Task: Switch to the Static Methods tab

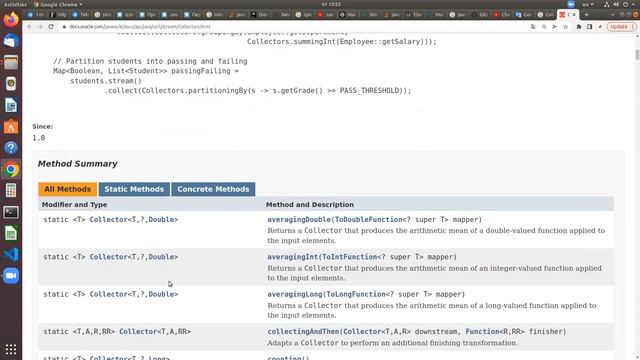Action: click(134, 189)
